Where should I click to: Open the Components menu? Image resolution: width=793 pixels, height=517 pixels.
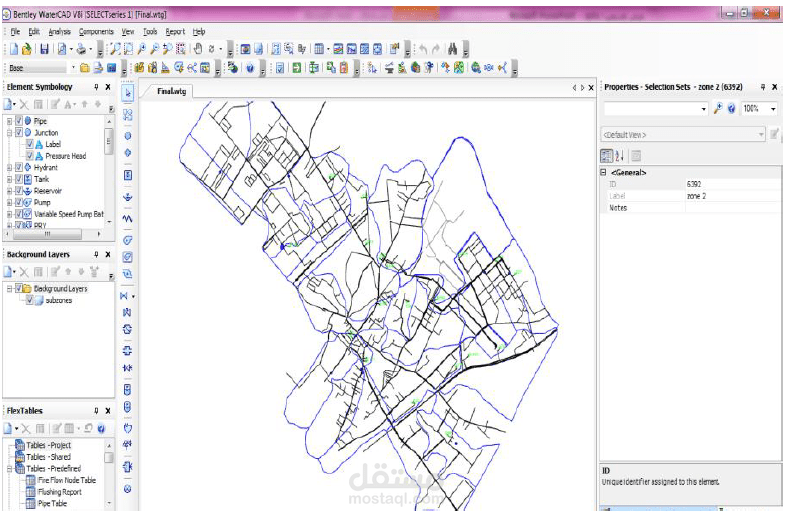[96, 31]
